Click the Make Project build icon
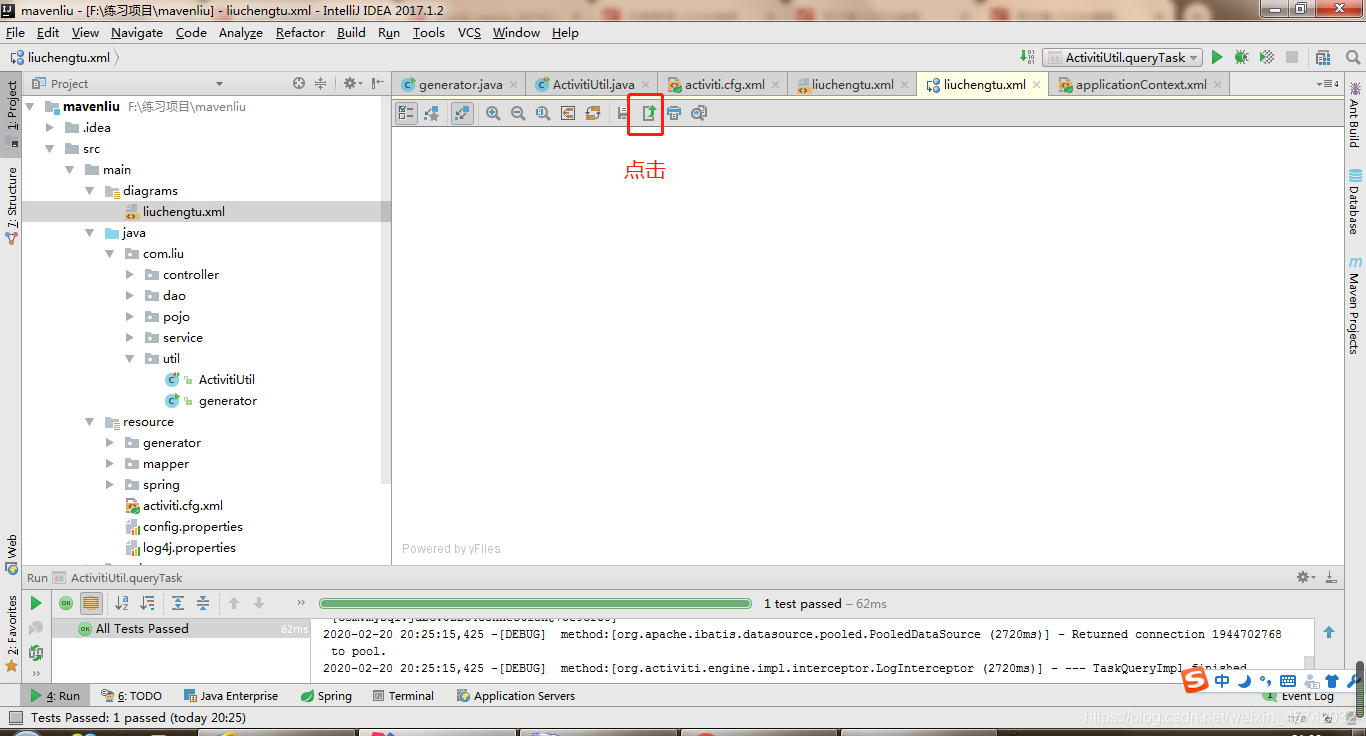 (1027, 57)
